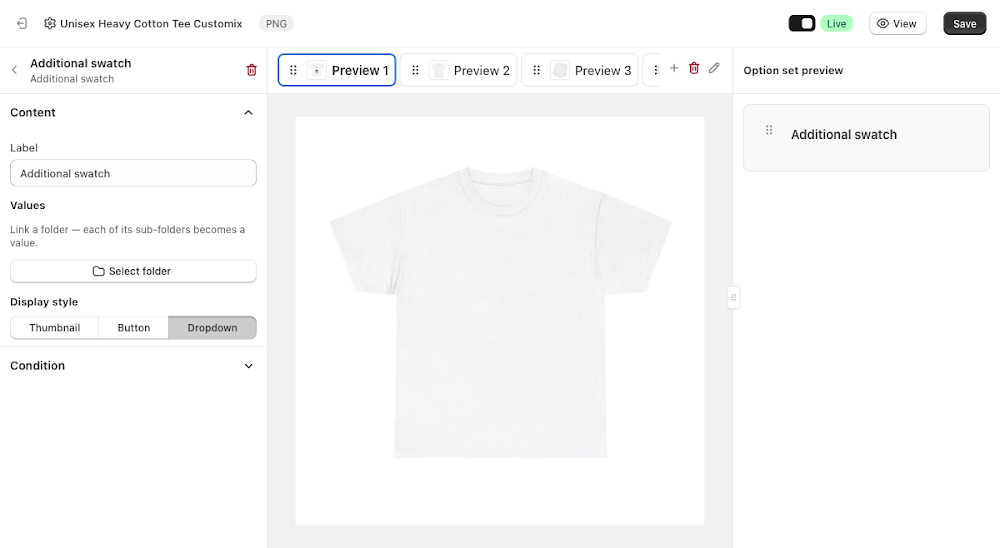
Task: Click the Label input field
Action: click(133, 173)
